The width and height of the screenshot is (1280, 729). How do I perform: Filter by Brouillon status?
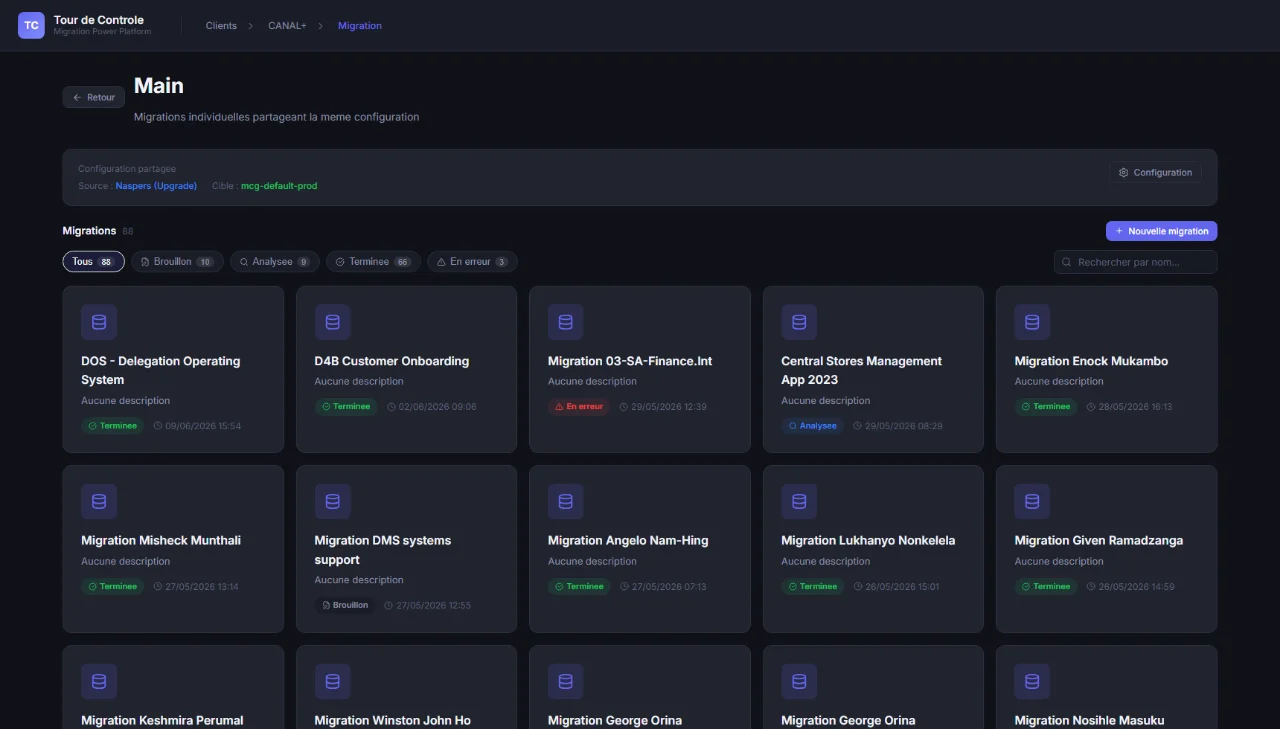(x=177, y=261)
